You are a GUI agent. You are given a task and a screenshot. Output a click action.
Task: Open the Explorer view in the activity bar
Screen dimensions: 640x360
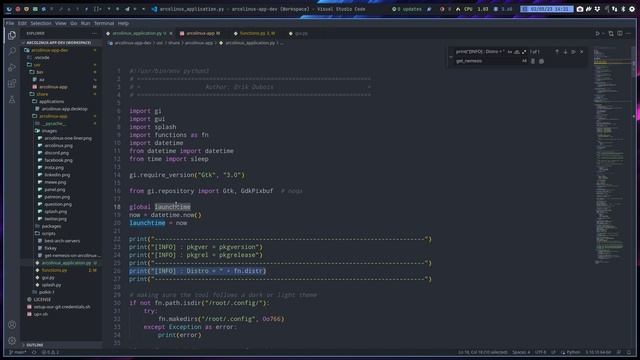(x=12, y=36)
